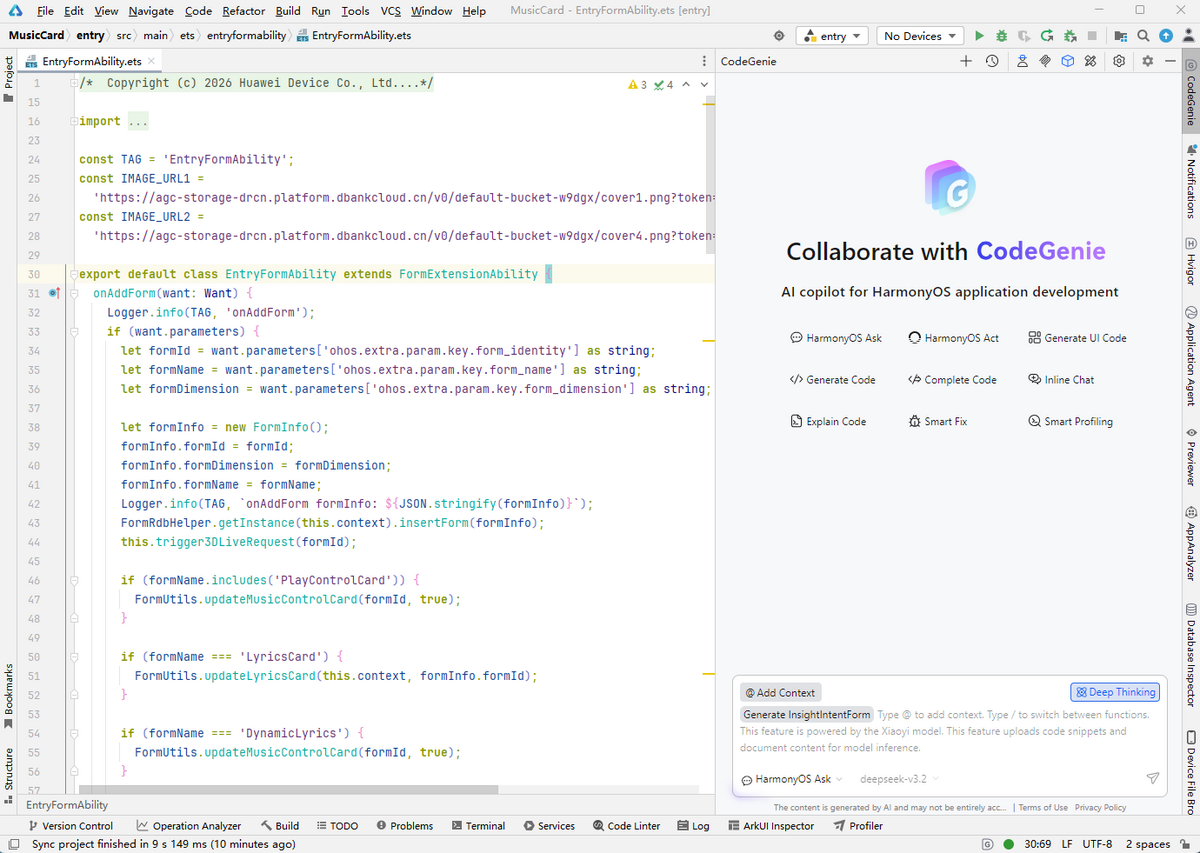This screenshot has height=853, width=1200.
Task: Open the Refactor menu
Action: 244,11
